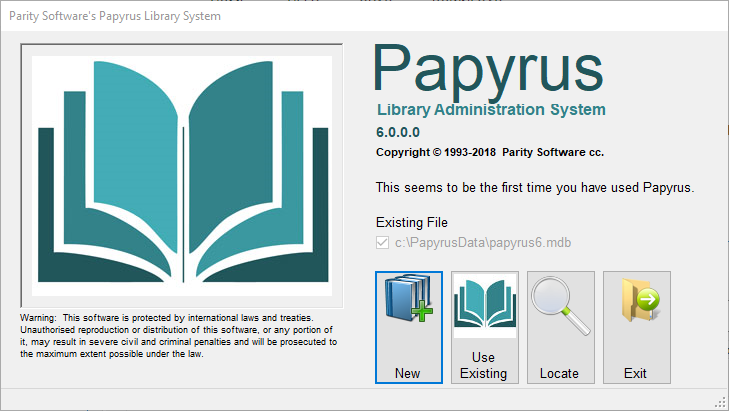Select the 'Existing File' label
Image resolution: width=729 pixels, height=411 pixels.
click(411, 222)
